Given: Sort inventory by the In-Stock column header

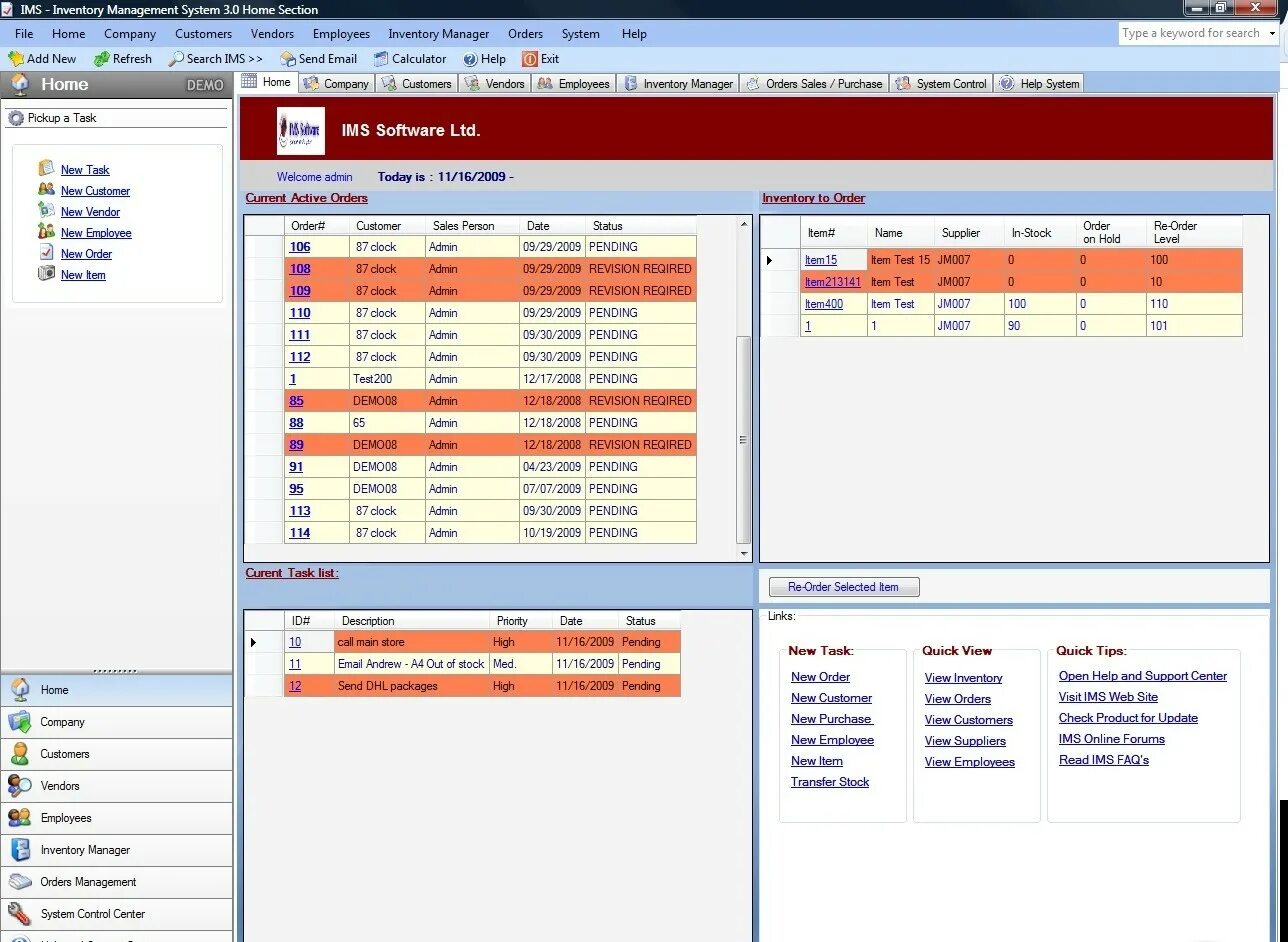Looking at the screenshot, I should (1040, 232).
